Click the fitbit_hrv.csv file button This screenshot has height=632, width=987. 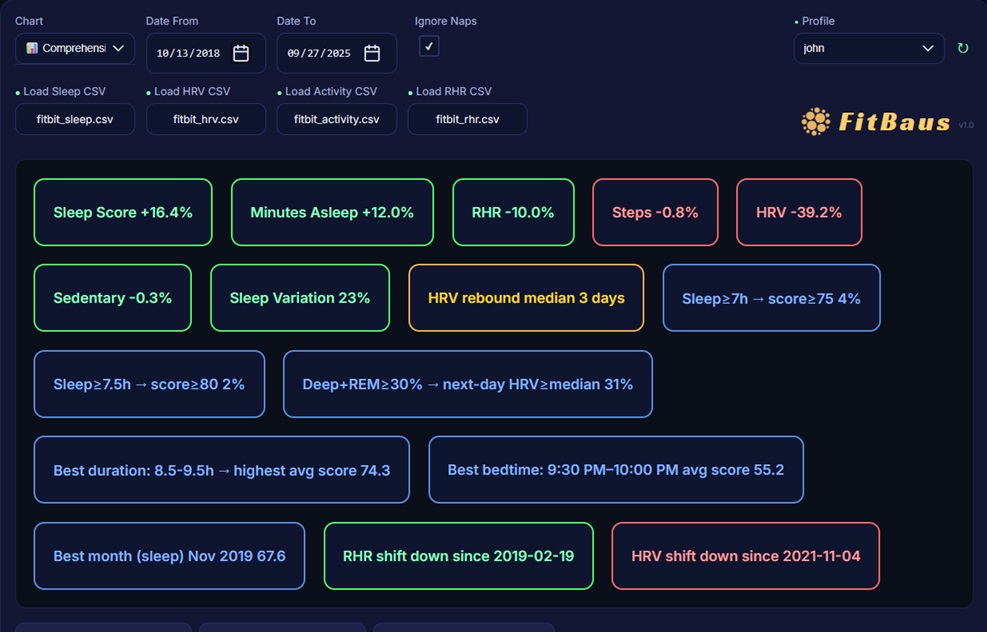[206, 119]
